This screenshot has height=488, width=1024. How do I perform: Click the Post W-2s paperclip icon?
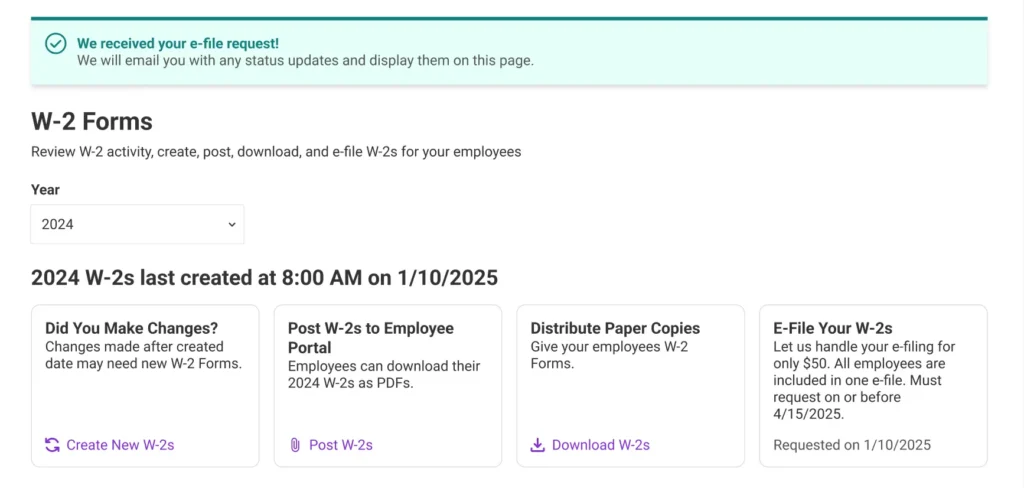pyautogui.click(x=295, y=445)
